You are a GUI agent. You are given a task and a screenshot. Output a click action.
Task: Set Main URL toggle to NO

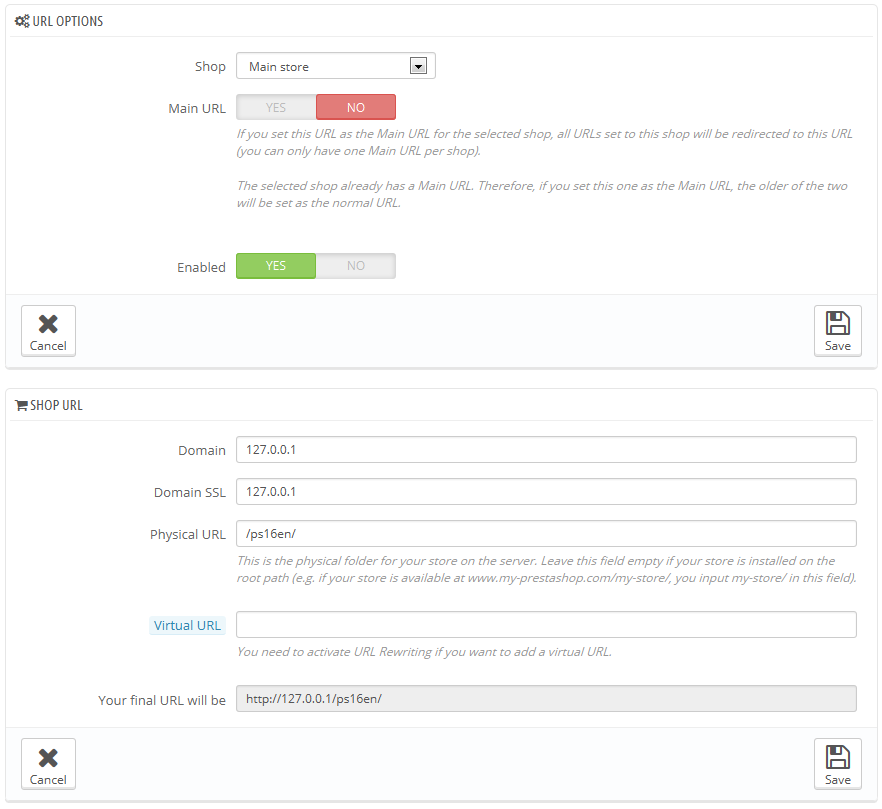[356, 107]
